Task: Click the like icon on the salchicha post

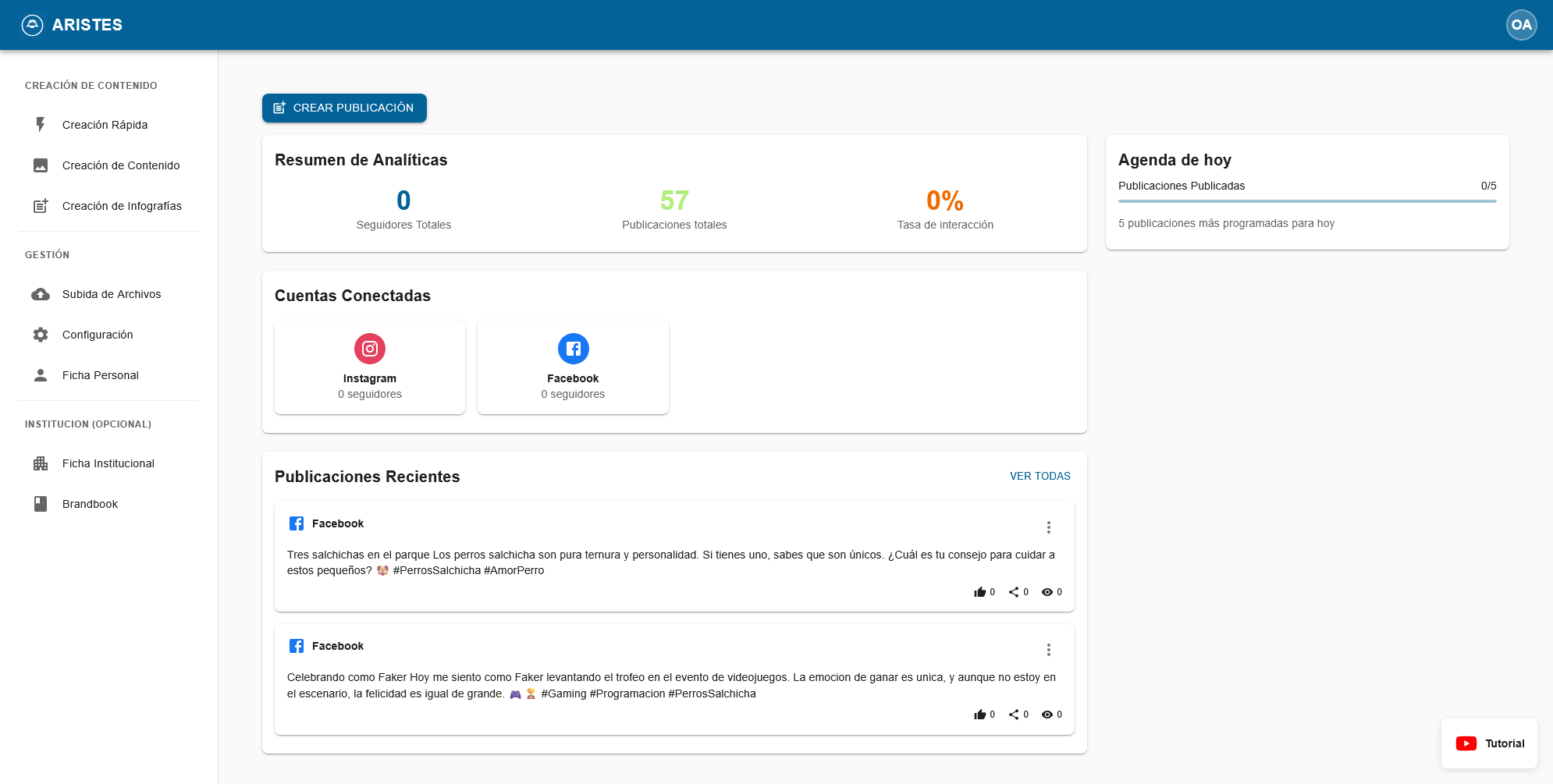Action: coord(980,591)
